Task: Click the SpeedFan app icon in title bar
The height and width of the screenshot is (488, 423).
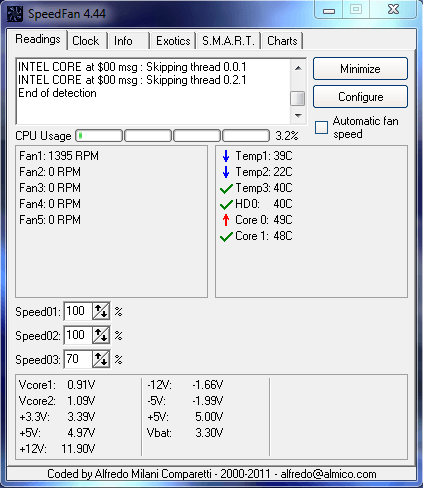Action: [x=15, y=14]
